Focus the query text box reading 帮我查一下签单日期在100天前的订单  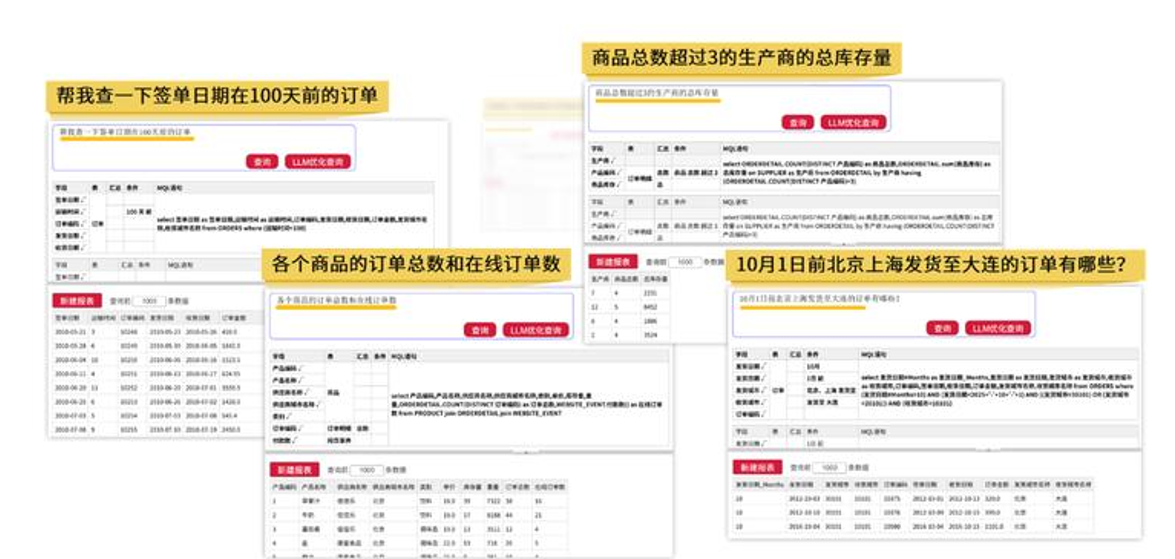pos(203,148)
